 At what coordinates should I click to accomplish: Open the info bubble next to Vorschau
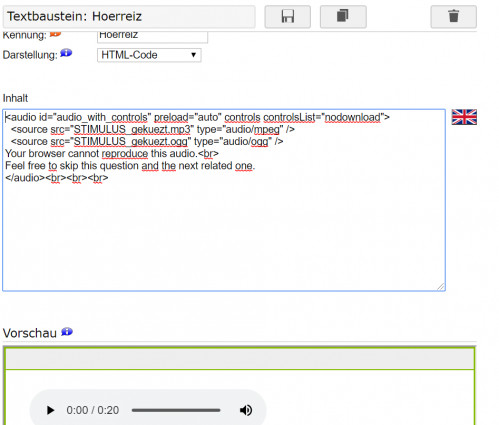click(67, 332)
